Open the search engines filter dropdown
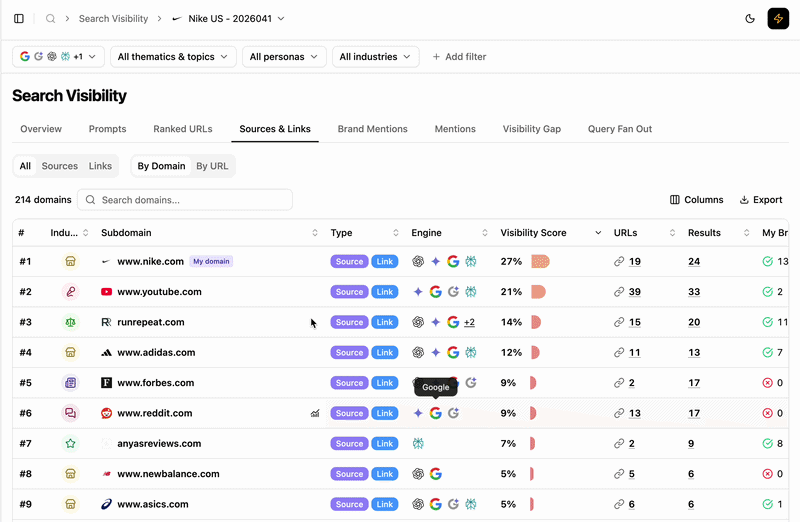The width and height of the screenshot is (800, 522). (x=58, y=57)
